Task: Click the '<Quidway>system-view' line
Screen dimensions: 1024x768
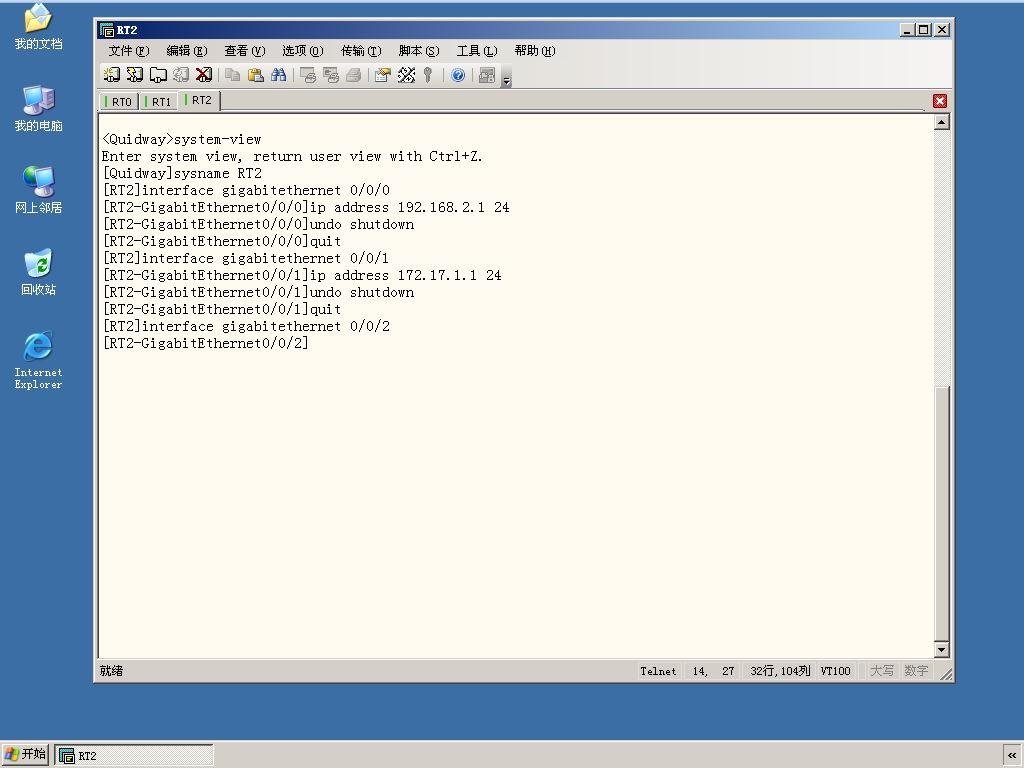Action: pyautogui.click(x=182, y=139)
